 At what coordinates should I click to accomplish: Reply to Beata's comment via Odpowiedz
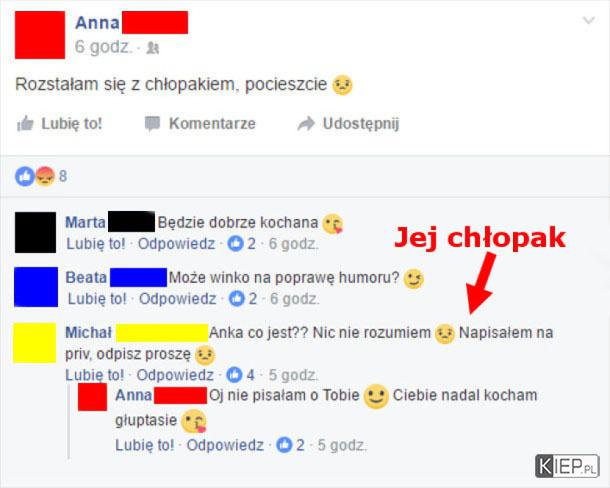(177, 299)
